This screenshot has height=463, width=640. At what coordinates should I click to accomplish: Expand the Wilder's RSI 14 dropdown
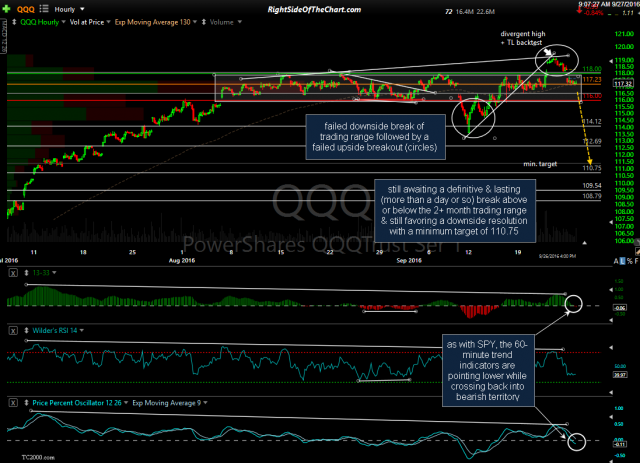tap(82, 331)
